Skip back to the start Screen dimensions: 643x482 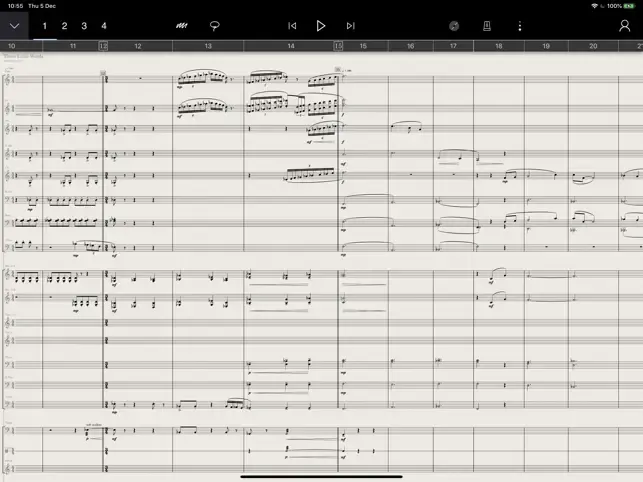coord(292,26)
